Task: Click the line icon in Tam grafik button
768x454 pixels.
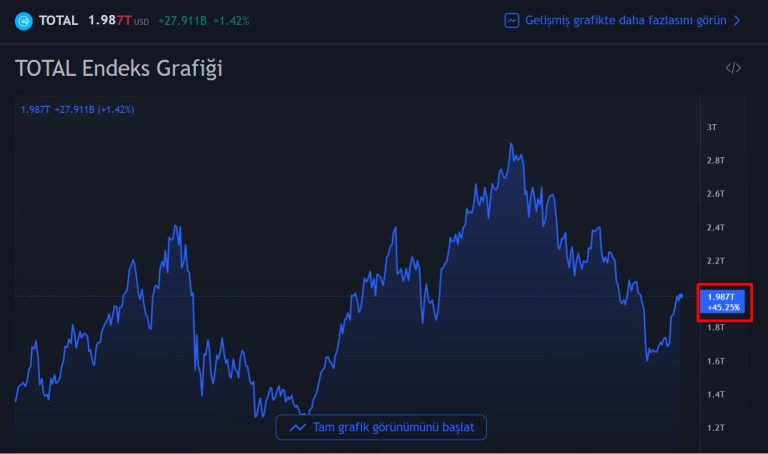Action: click(297, 427)
